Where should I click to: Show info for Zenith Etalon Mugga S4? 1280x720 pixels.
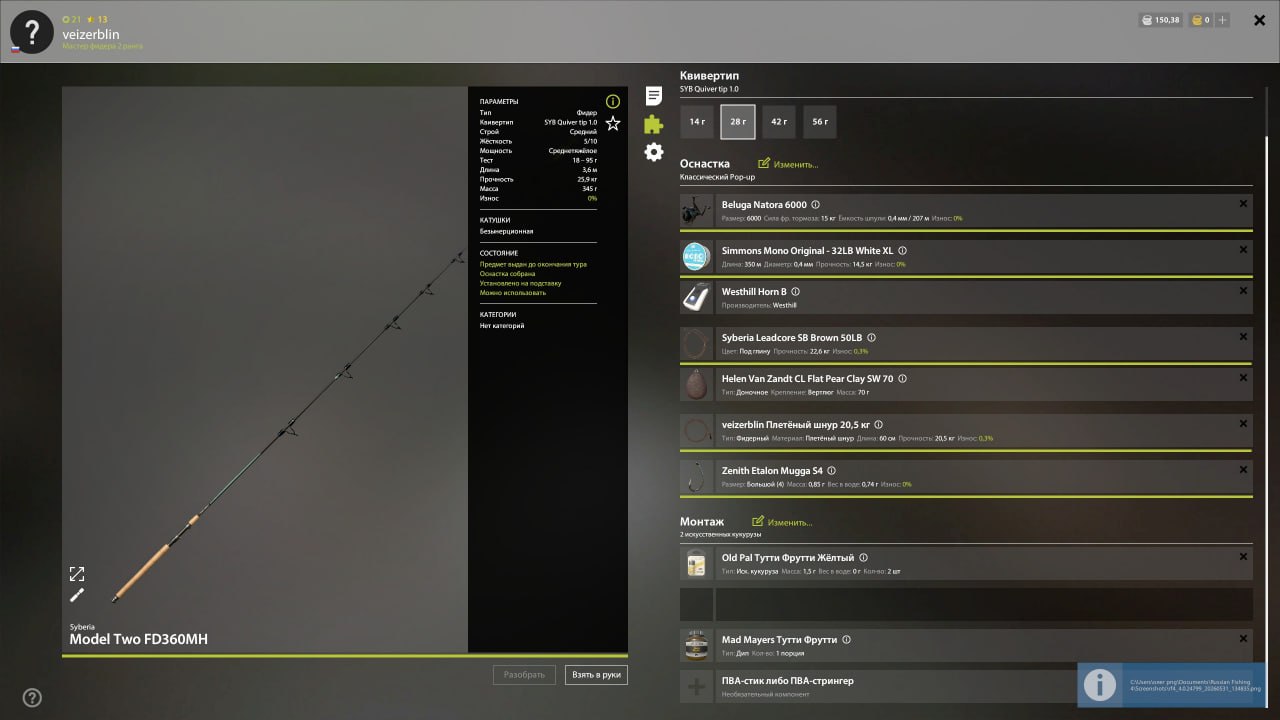click(832, 471)
